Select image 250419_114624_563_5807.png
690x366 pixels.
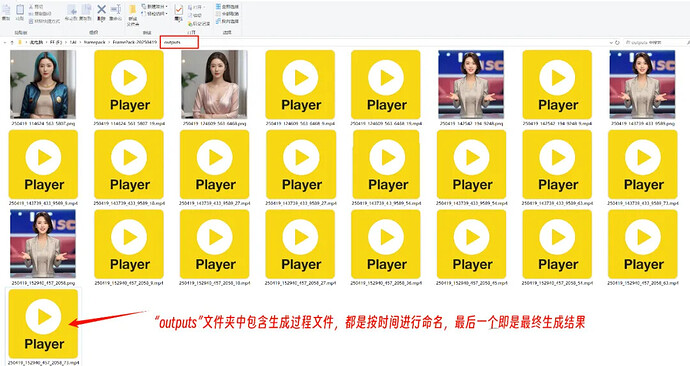pos(43,88)
